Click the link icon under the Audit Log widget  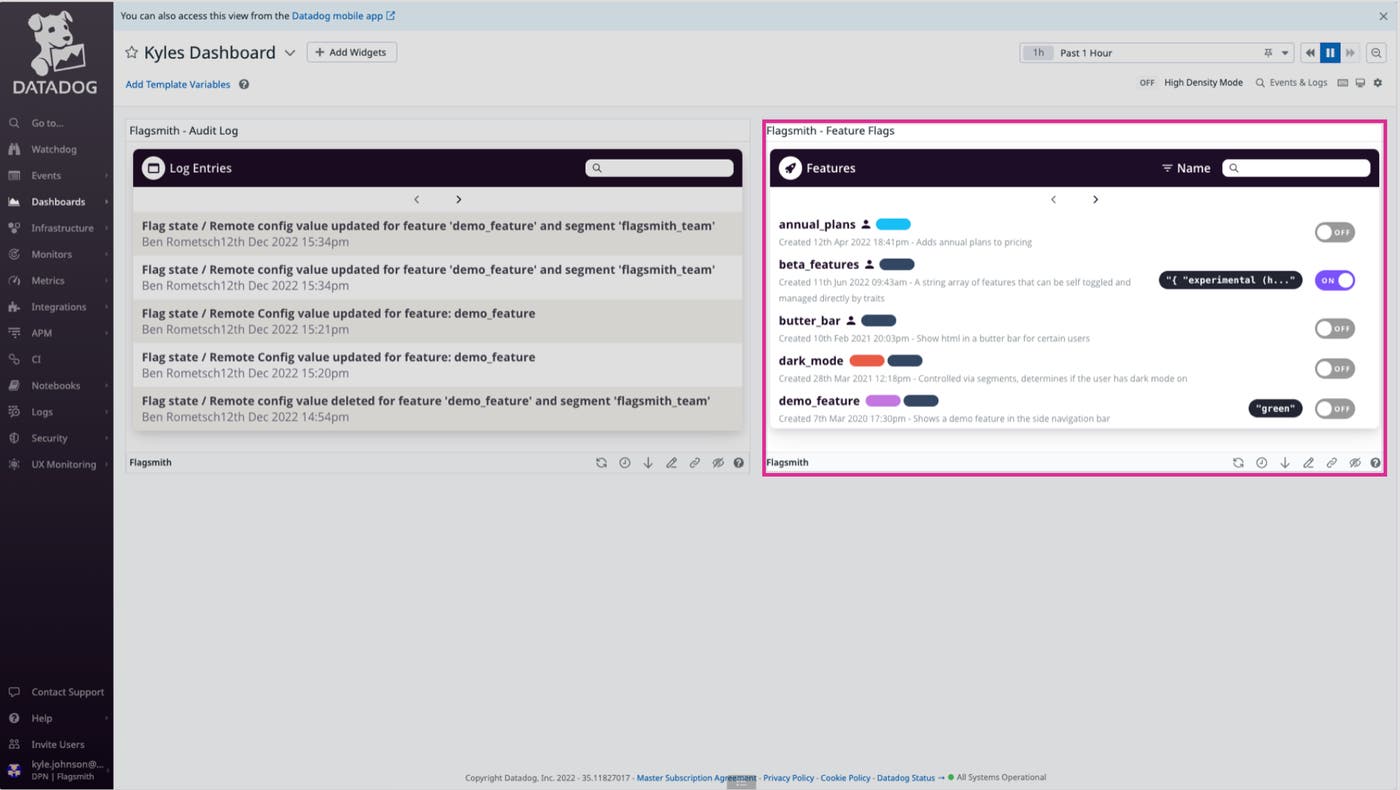[x=694, y=463]
